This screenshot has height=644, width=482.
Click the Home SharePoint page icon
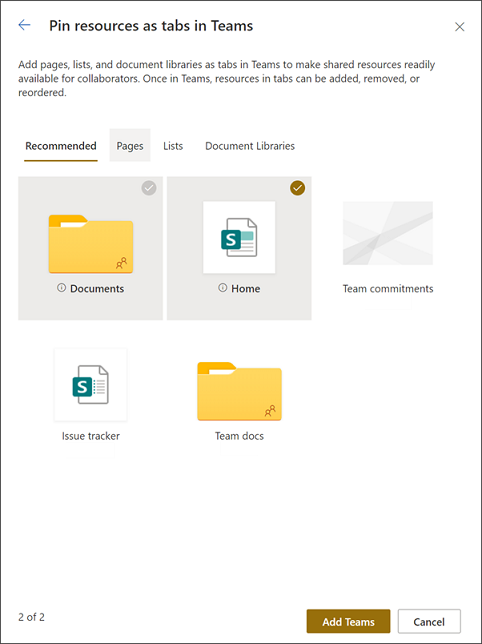coord(239,237)
